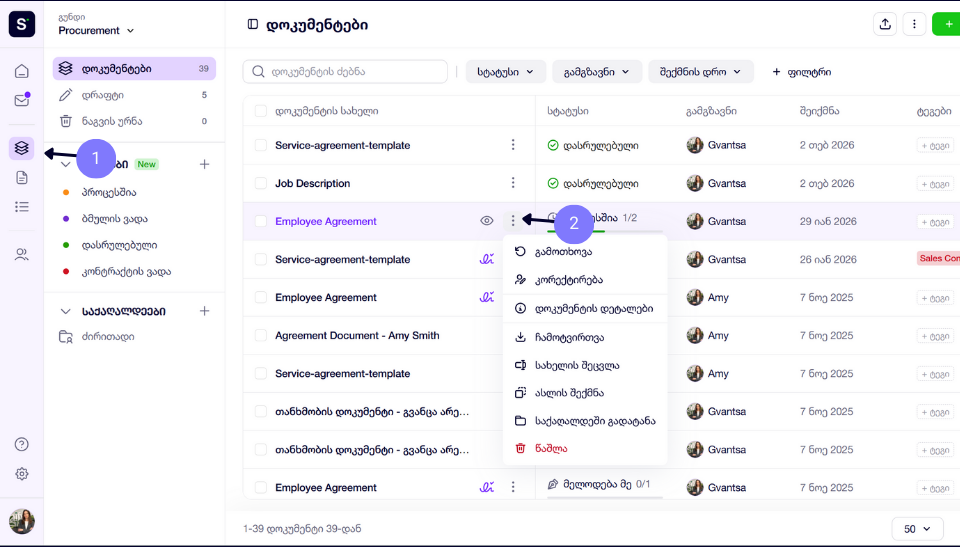
Task: Check Amy's Employee Agreement row
Action: click(261, 297)
